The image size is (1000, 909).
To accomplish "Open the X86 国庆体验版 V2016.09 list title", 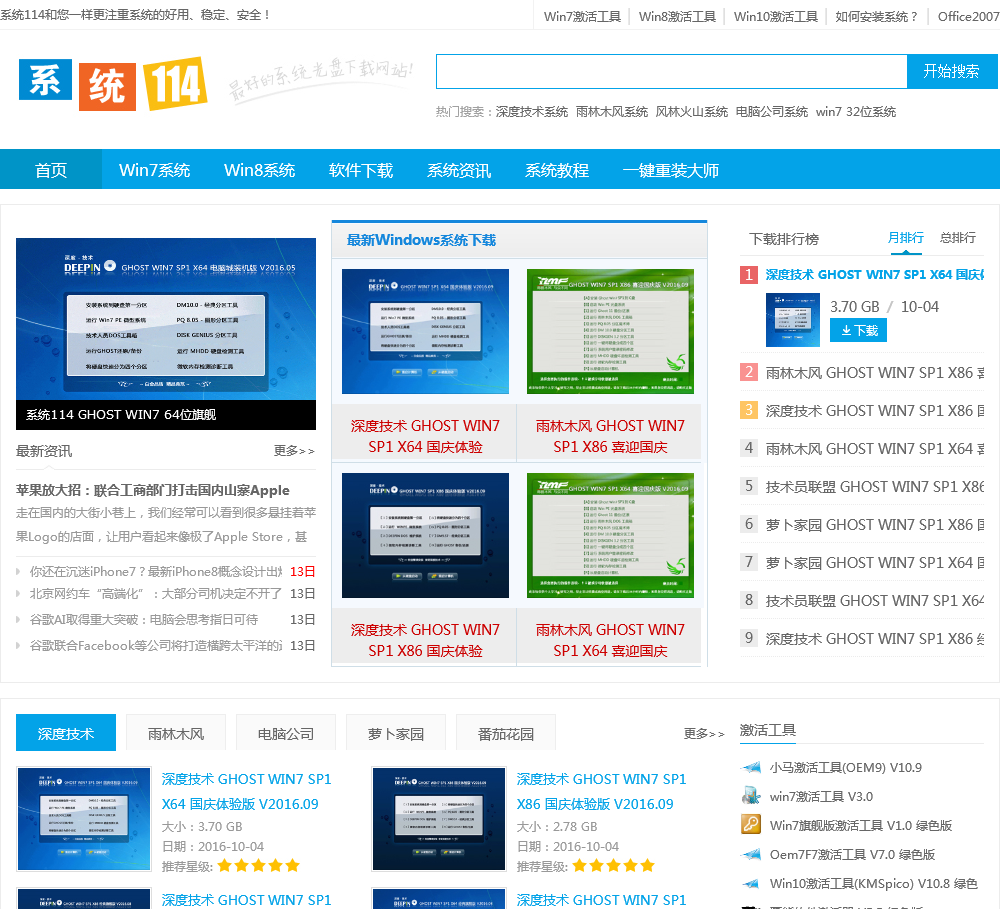I will point(601,792).
